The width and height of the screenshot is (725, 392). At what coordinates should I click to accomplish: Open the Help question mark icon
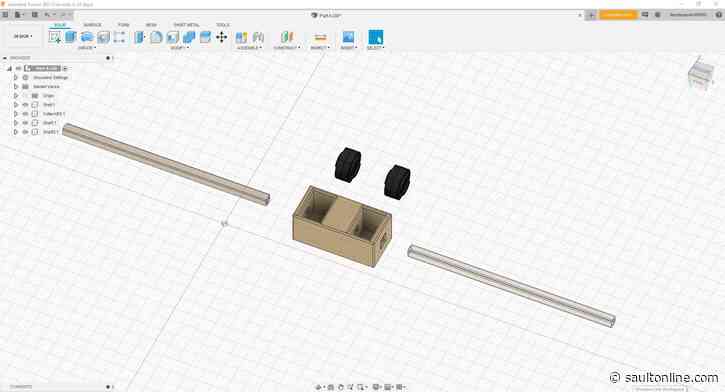[719, 15]
